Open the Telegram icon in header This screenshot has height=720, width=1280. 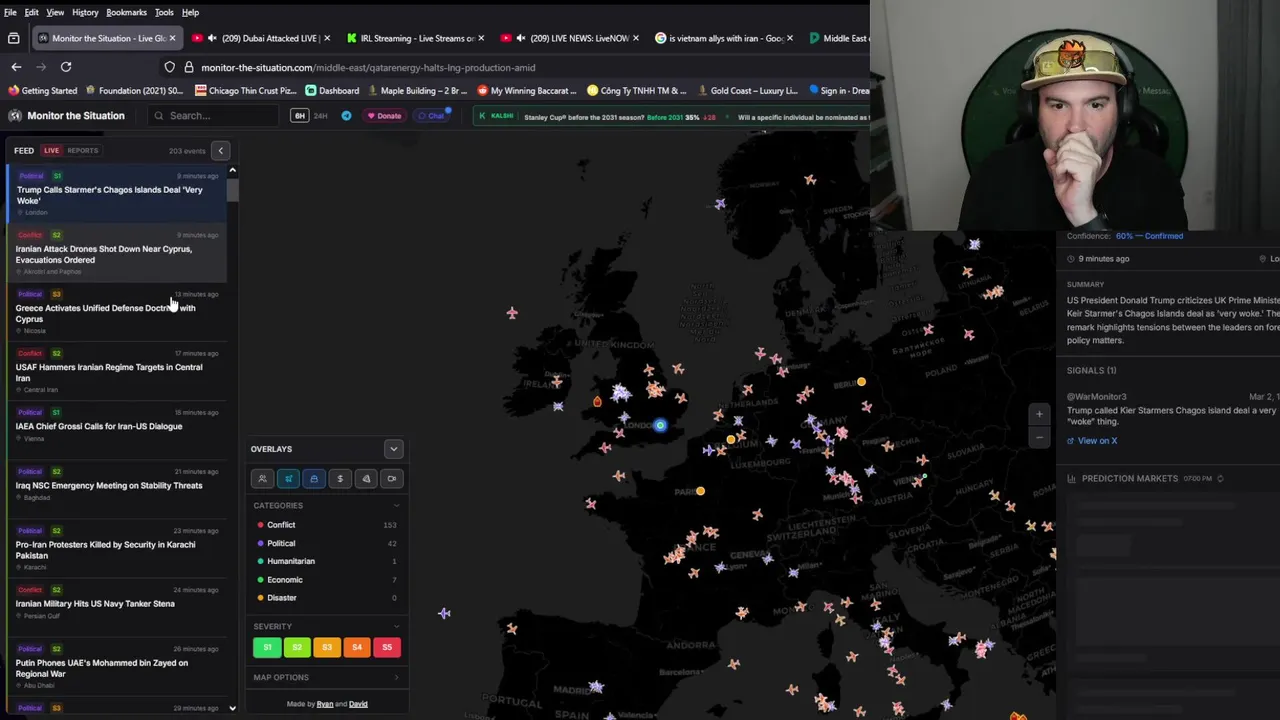346,116
